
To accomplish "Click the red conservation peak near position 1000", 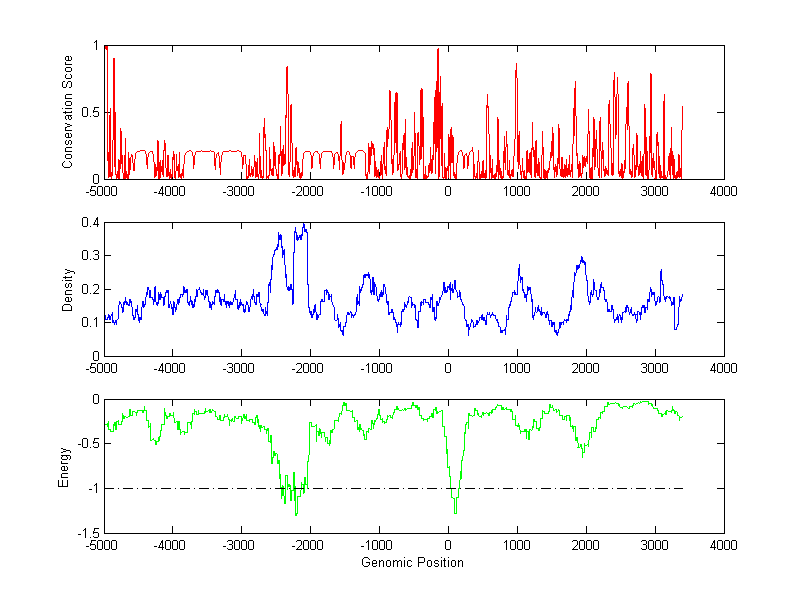I will coord(516,66).
